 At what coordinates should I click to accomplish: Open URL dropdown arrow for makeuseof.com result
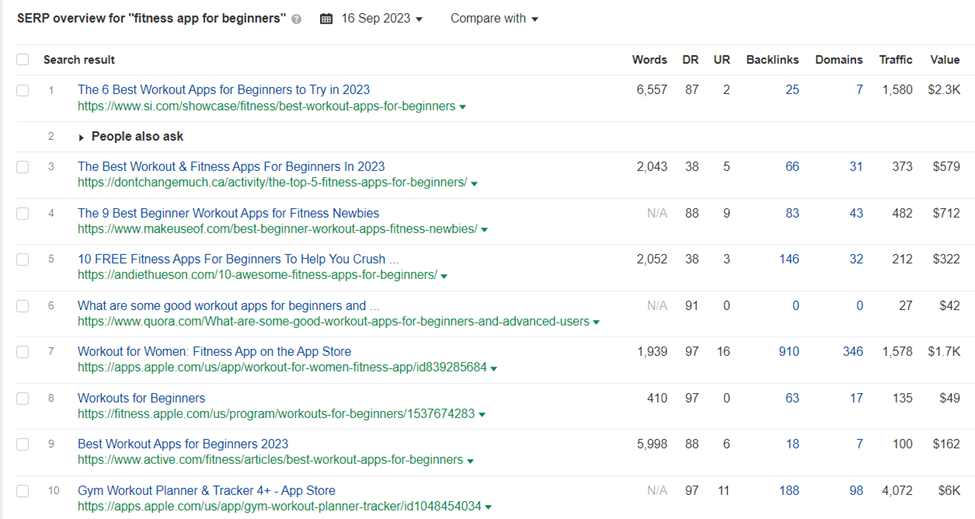(x=484, y=230)
